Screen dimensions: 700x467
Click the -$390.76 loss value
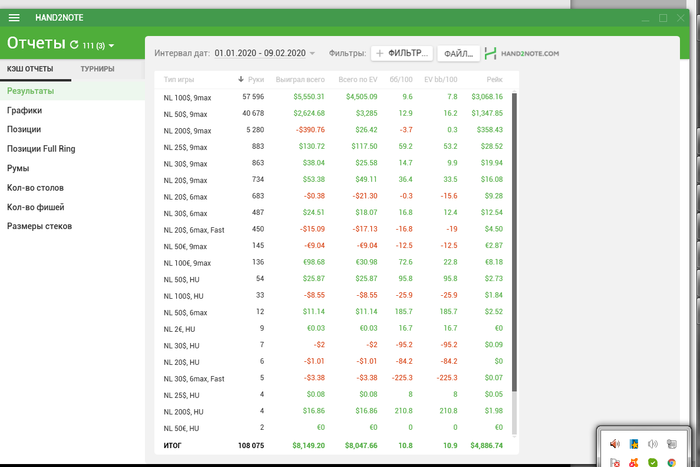click(310, 130)
